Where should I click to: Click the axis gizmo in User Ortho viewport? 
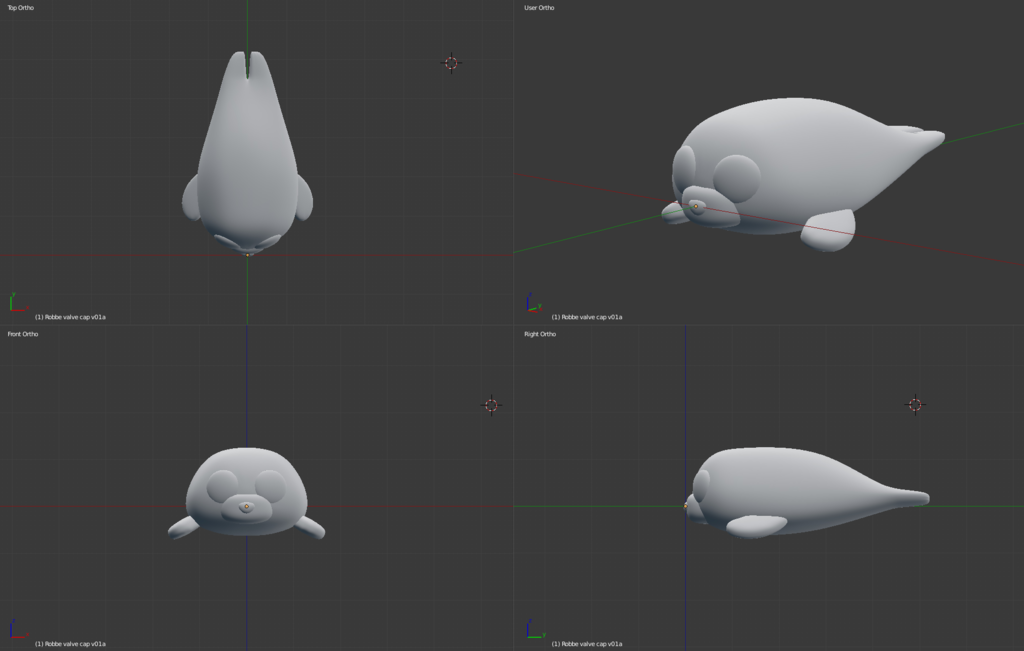(535, 303)
